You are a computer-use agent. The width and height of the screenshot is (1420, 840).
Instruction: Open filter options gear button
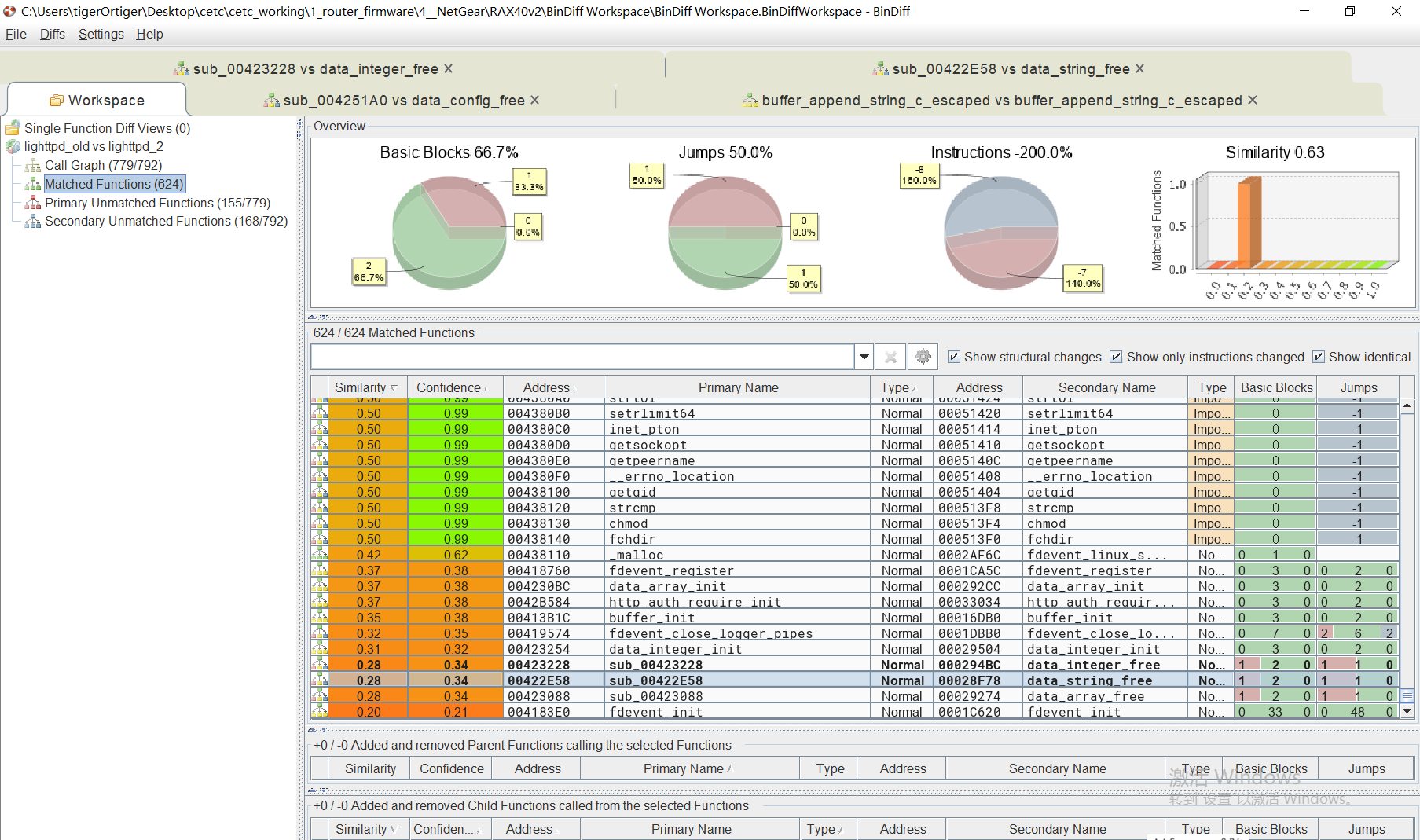(x=923, y=357)
